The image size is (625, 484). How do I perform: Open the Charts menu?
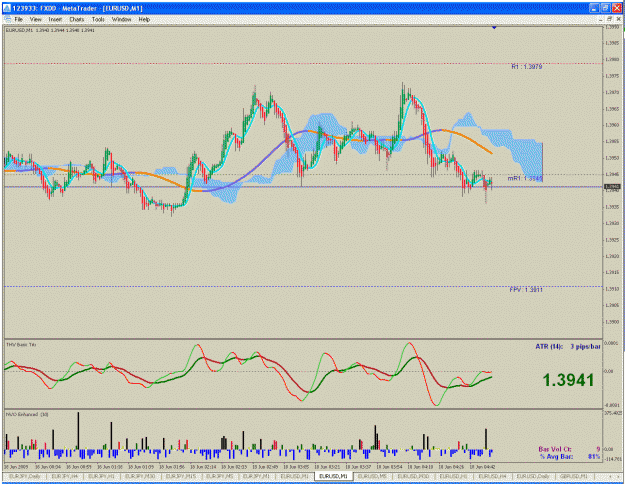77,19
